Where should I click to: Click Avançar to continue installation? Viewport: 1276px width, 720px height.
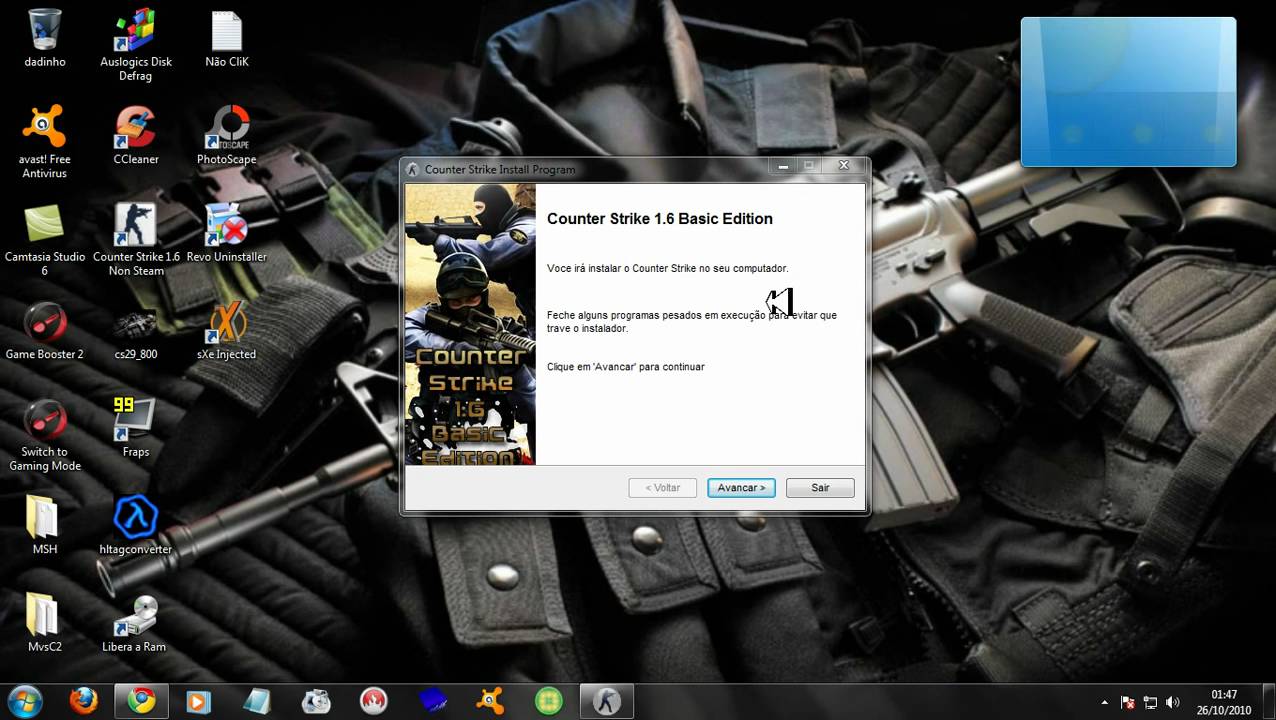point(741,488)
